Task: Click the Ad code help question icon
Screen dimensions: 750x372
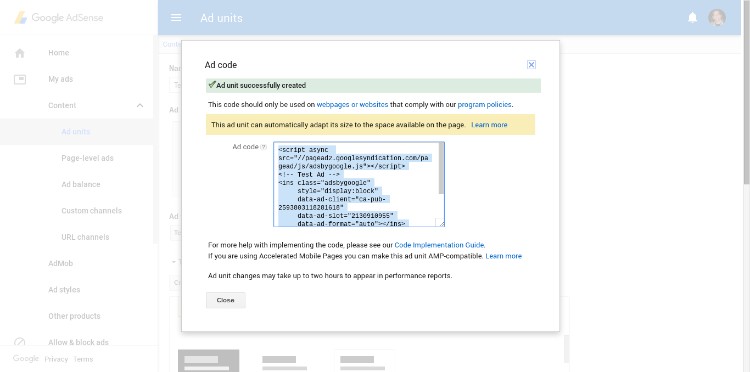Action: (x=264, y=147)
